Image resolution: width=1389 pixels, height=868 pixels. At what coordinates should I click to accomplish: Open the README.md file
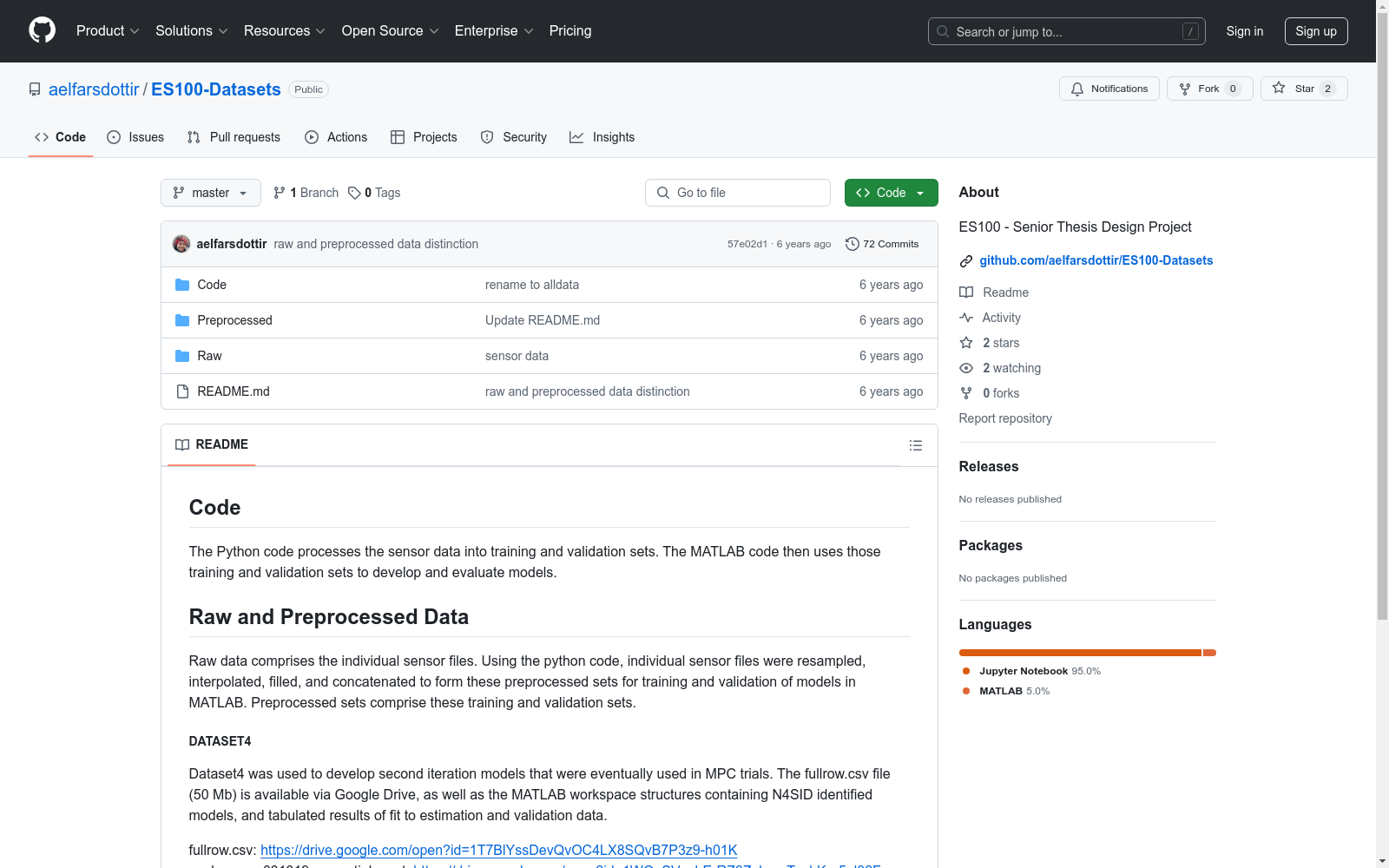pyautogui.click(x=234, y=391)
